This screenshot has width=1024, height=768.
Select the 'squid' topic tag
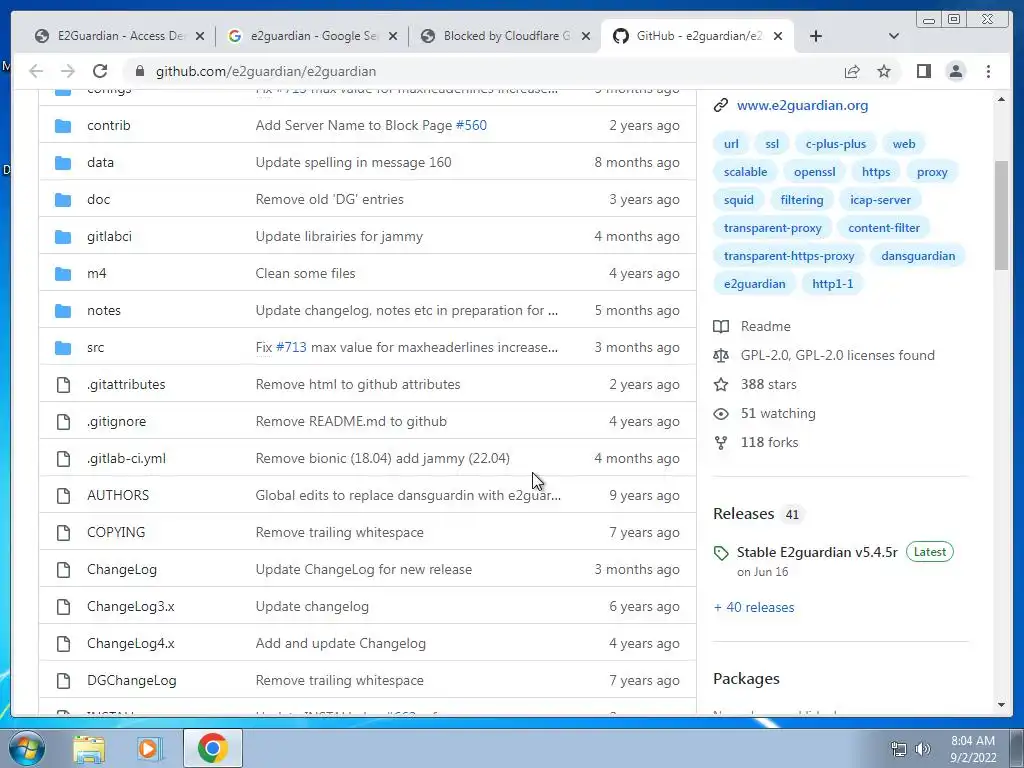tap(739, 200)
